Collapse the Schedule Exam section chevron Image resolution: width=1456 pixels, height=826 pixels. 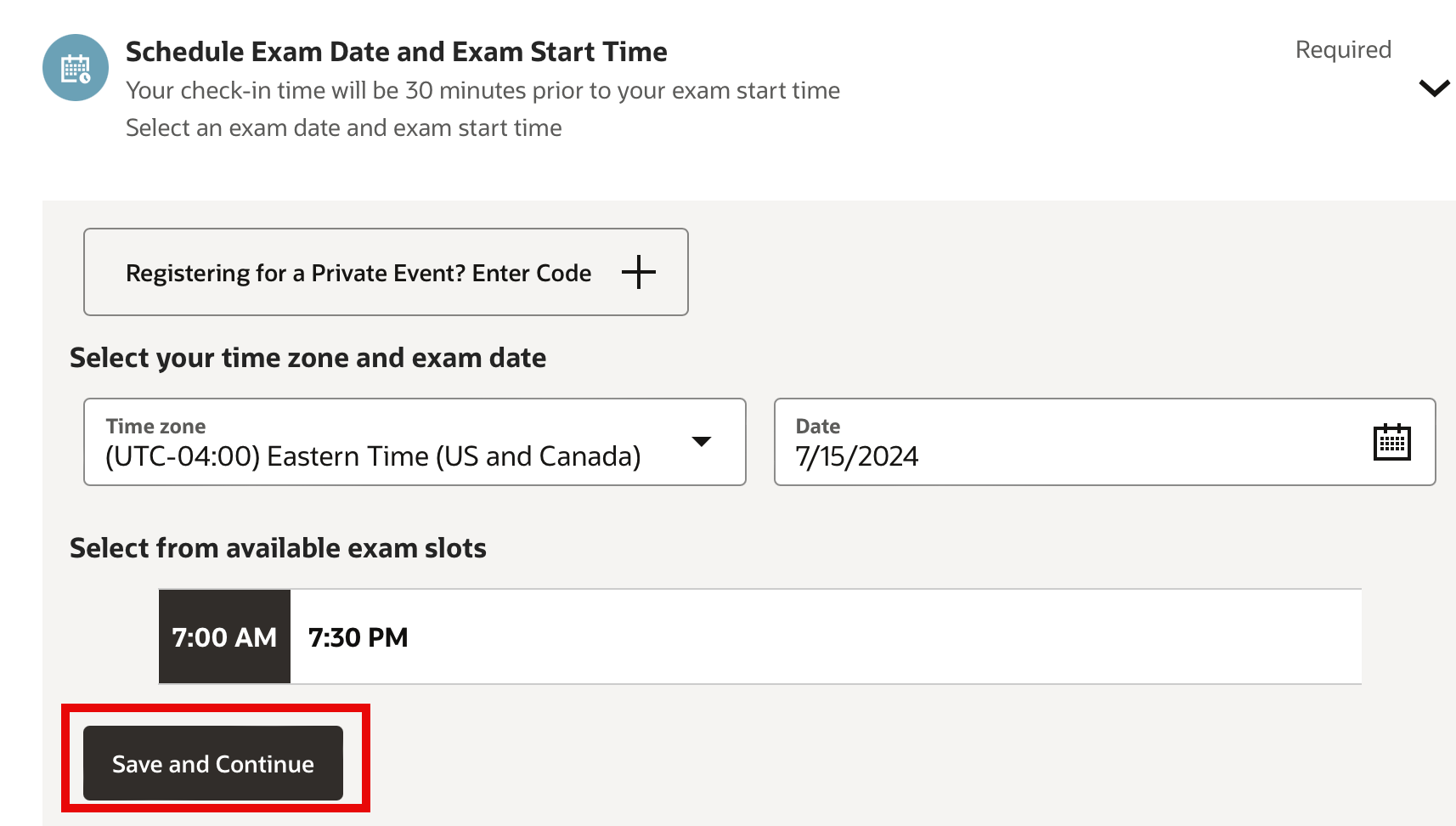(x=1434, y=88)
